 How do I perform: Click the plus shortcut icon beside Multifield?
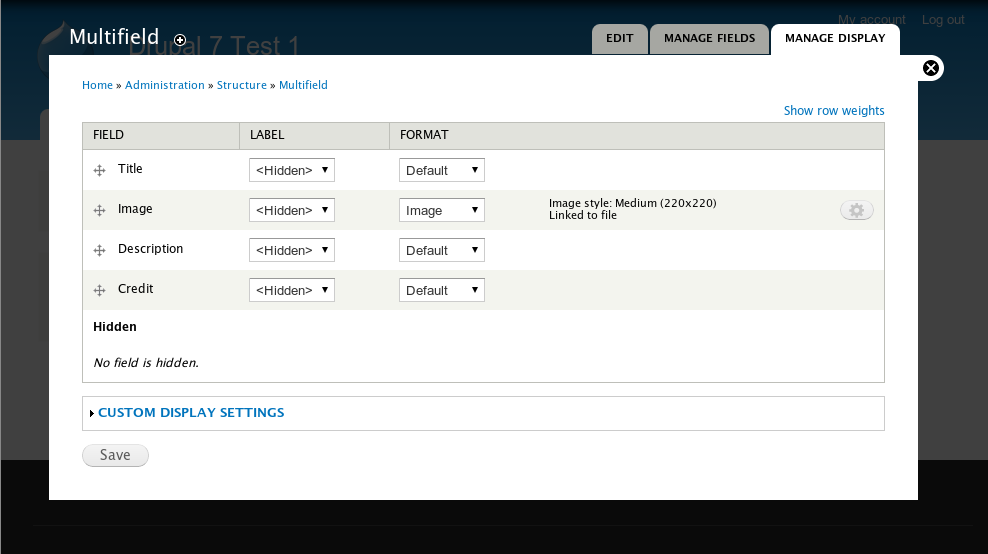[x=180, y=40]
